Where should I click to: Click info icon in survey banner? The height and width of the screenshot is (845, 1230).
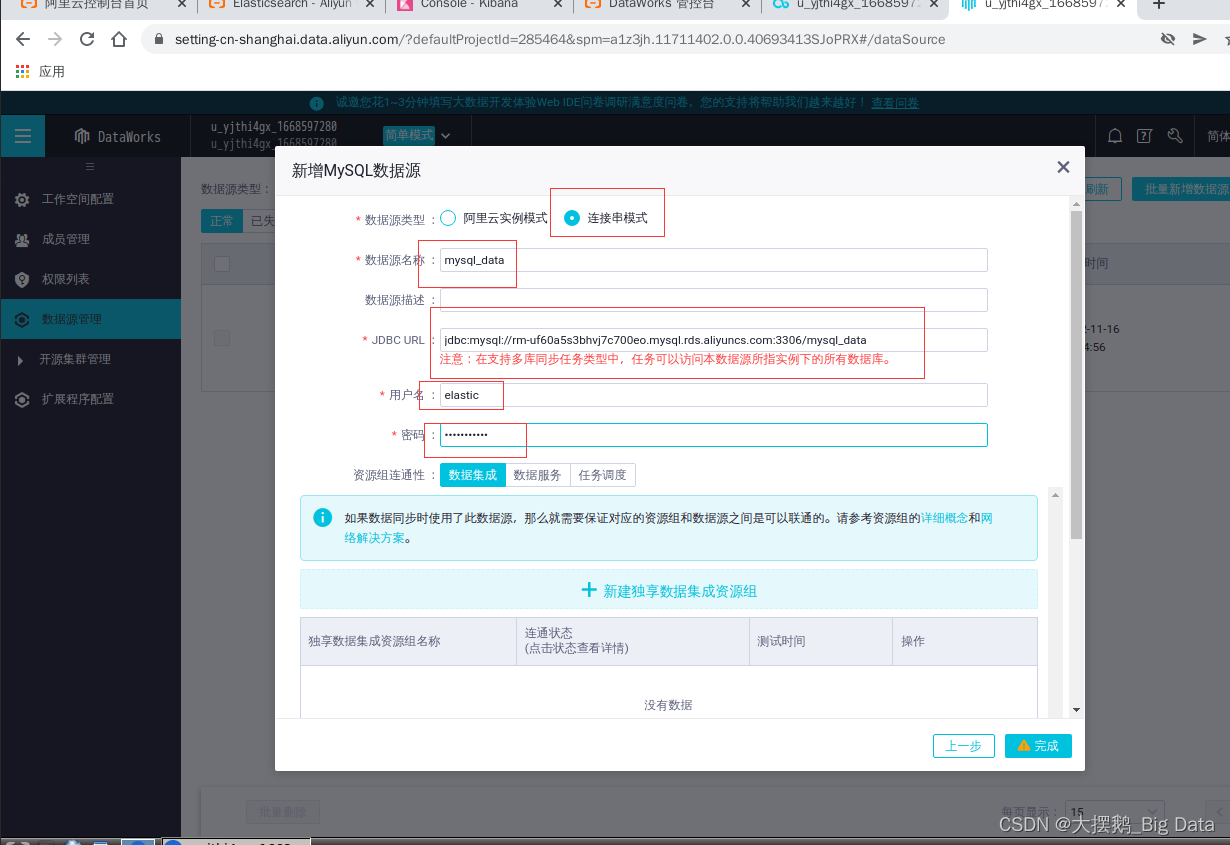coord(317,103)
